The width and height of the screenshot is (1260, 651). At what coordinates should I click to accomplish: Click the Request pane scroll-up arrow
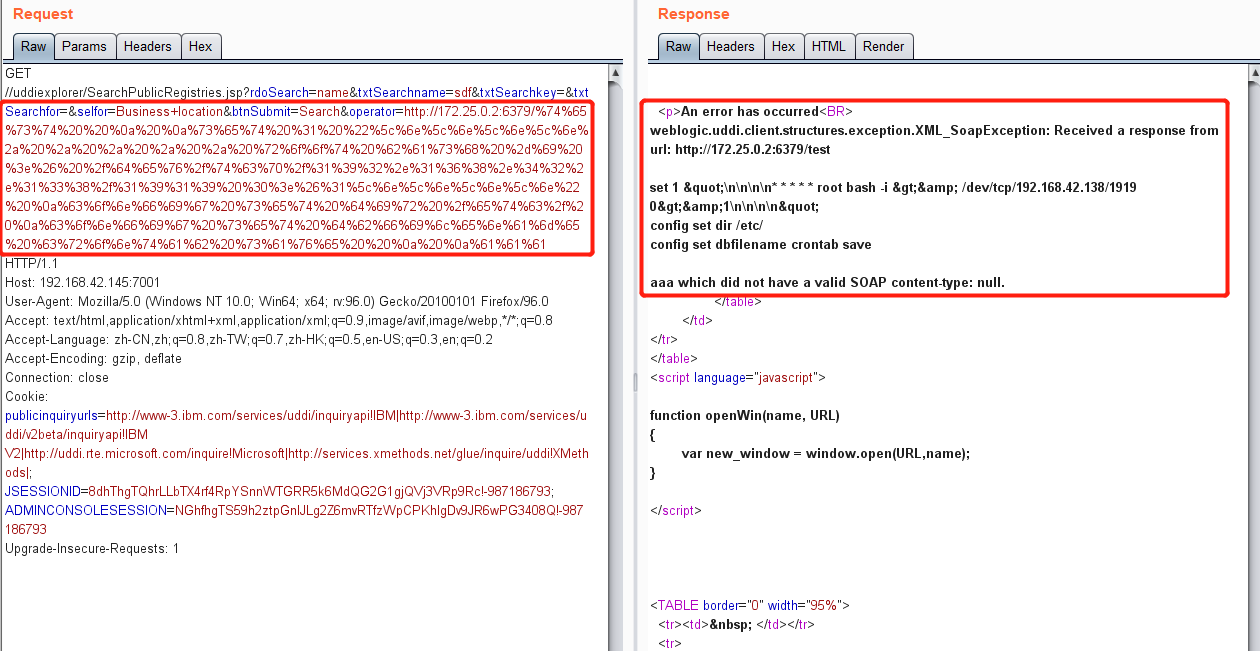pos(617,73)
